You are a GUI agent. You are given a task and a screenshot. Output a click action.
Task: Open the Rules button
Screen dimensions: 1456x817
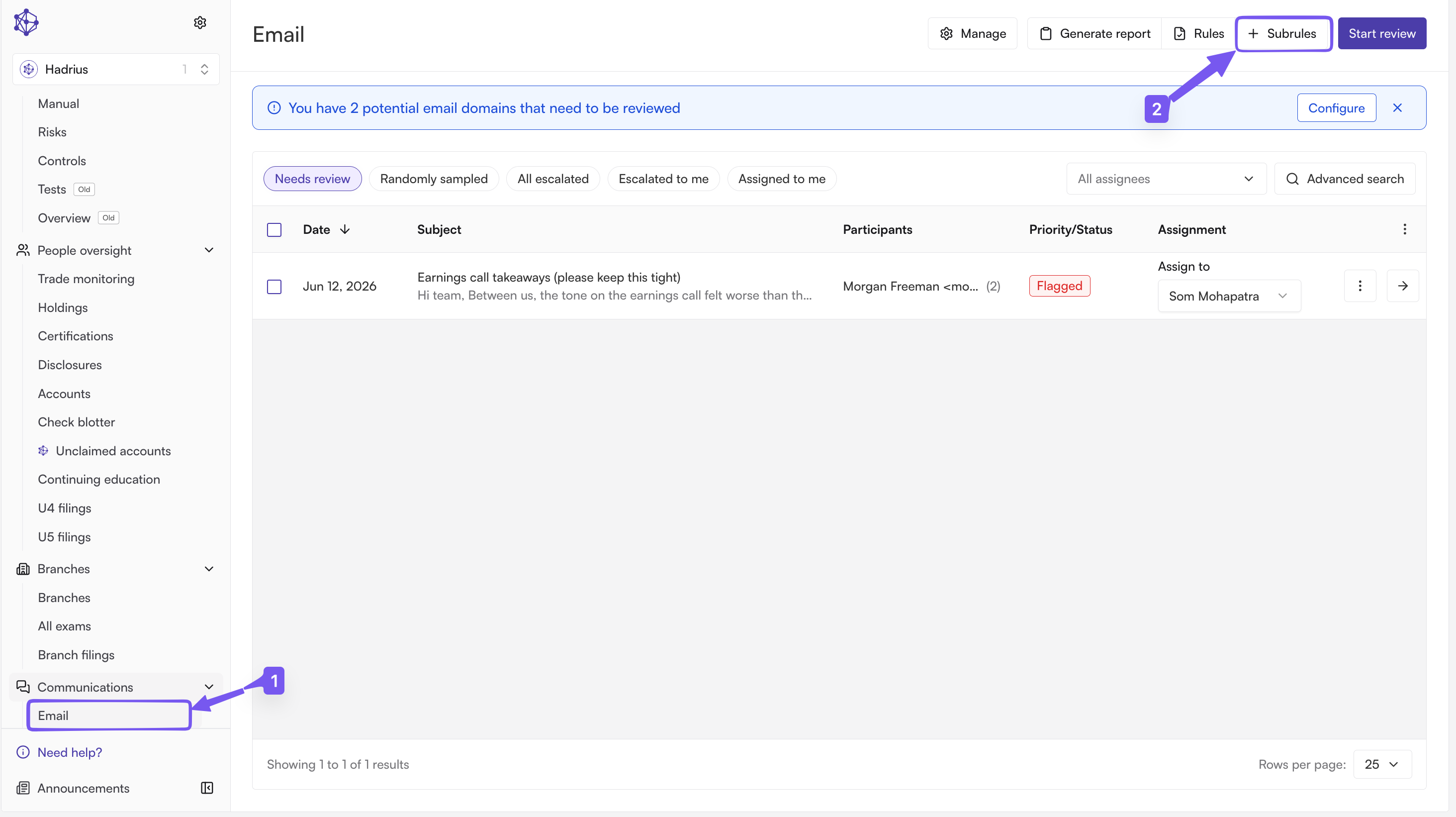tap(1199, 33)
